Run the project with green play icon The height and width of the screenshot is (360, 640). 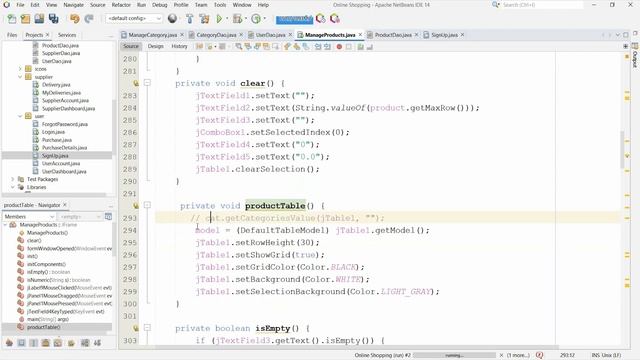tap(219, 19)
